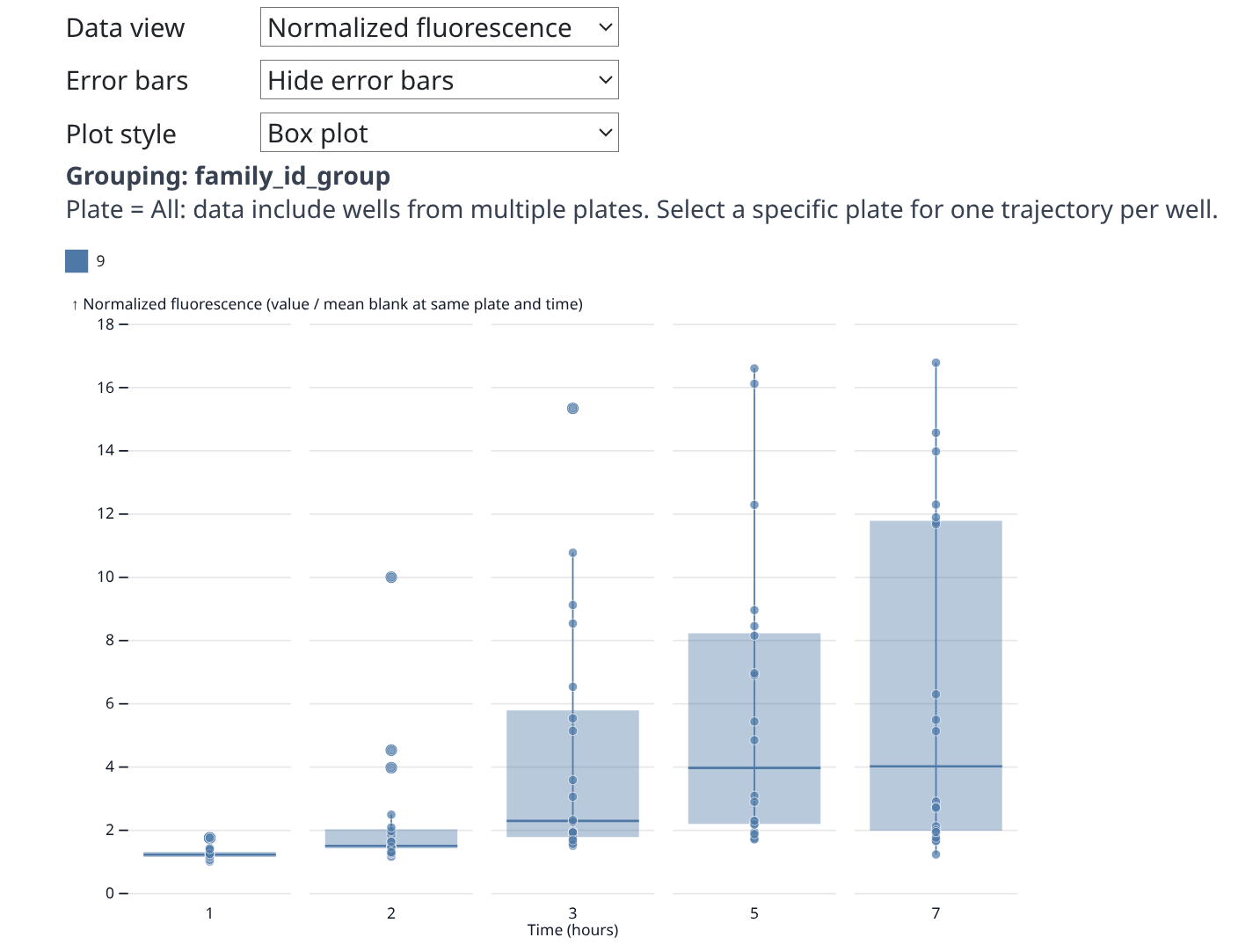Open the Data view dropdown
The image size is (1238, 952).
tap(439, 27)
